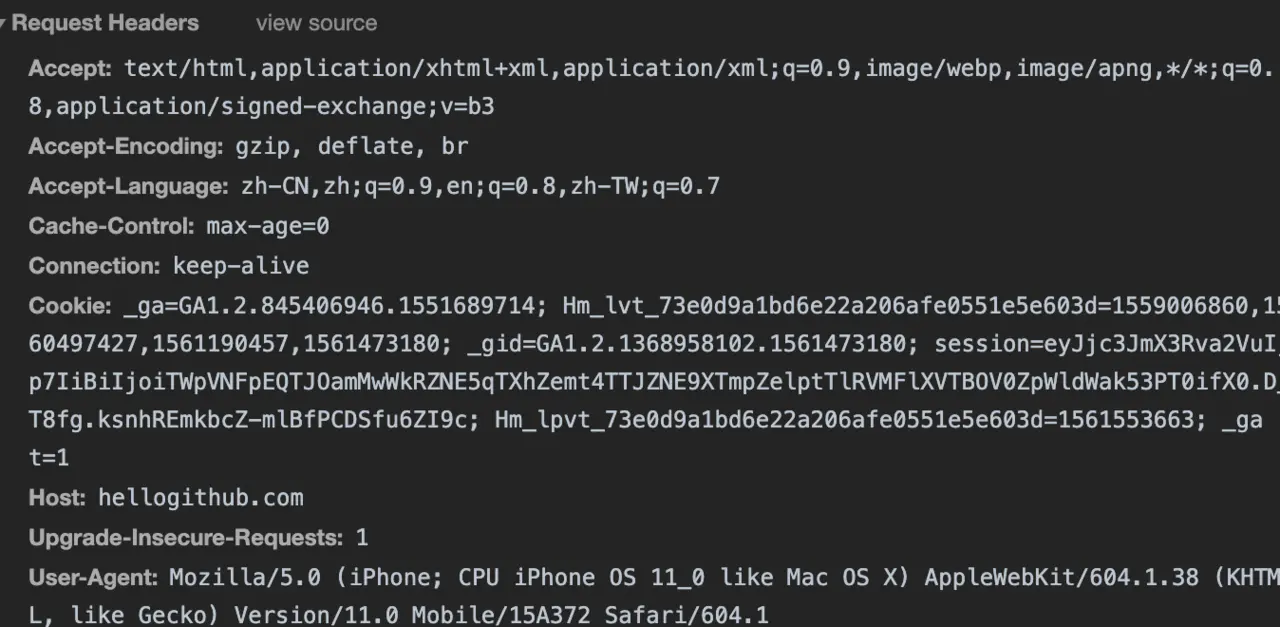Select the User-Agent header label
Viewport: 1280px width, 627px height.
pos(93,578)
